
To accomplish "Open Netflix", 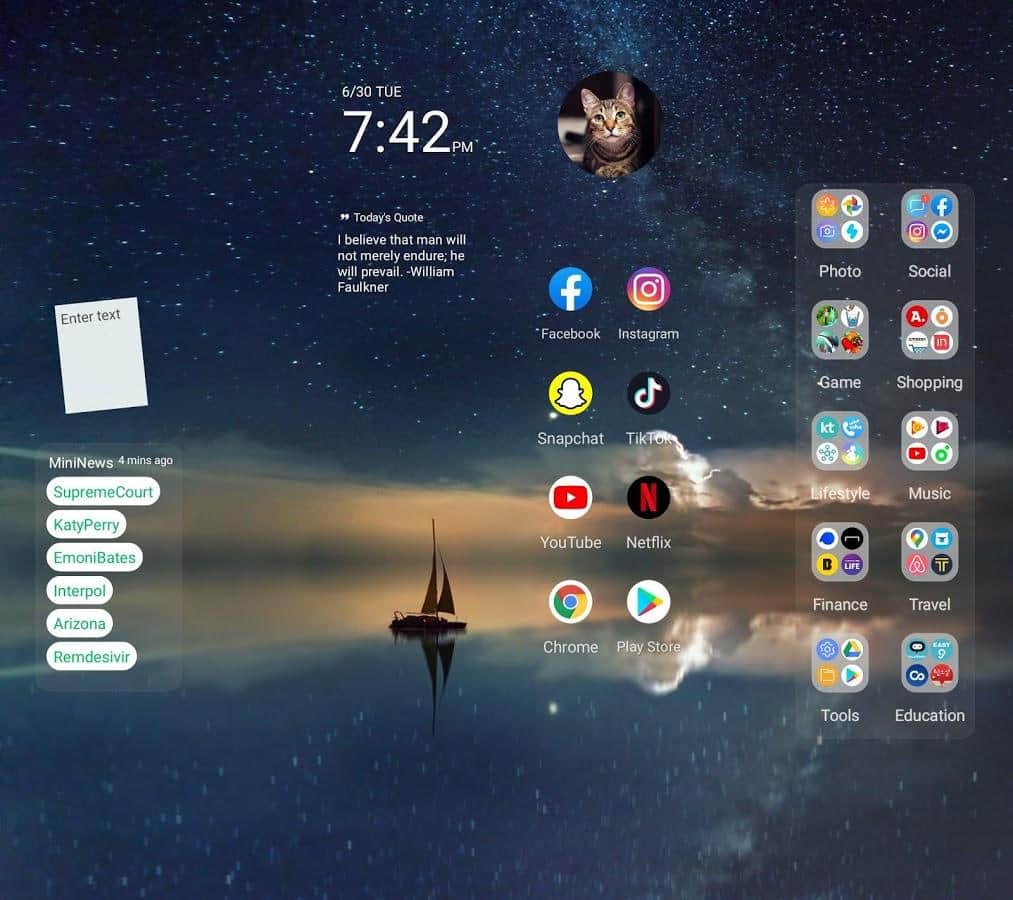I will coord(648,498).
